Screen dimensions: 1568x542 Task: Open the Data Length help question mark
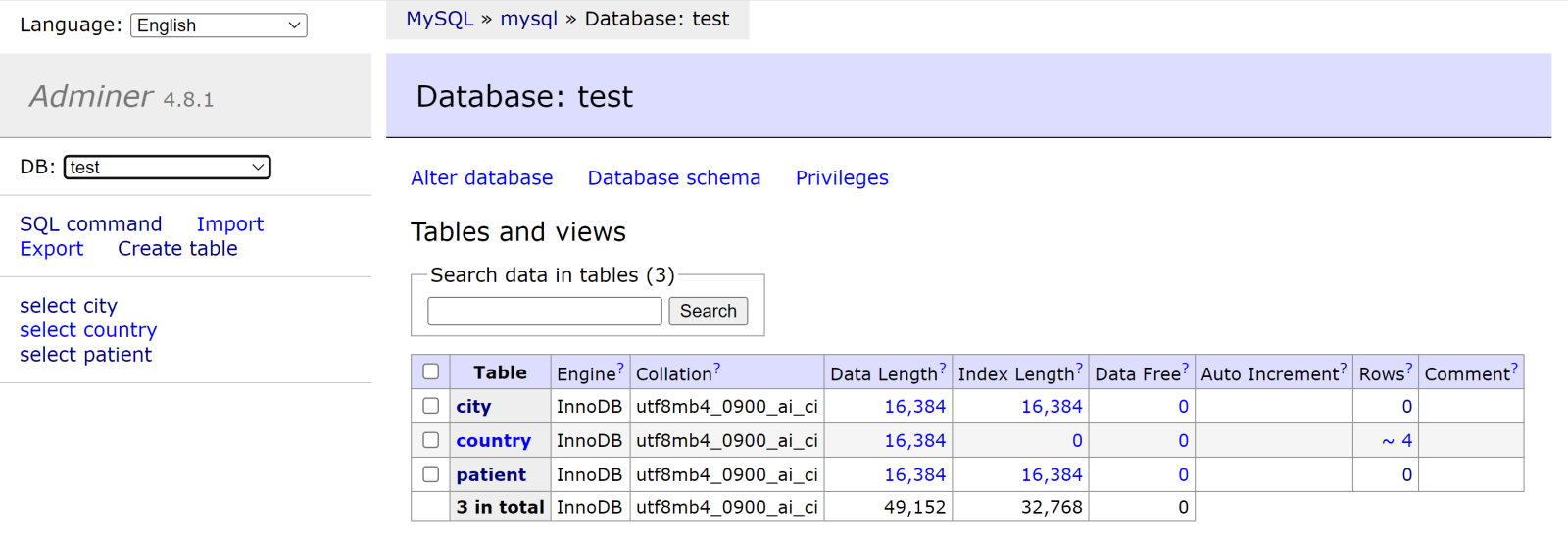click(x=943, y=369)
